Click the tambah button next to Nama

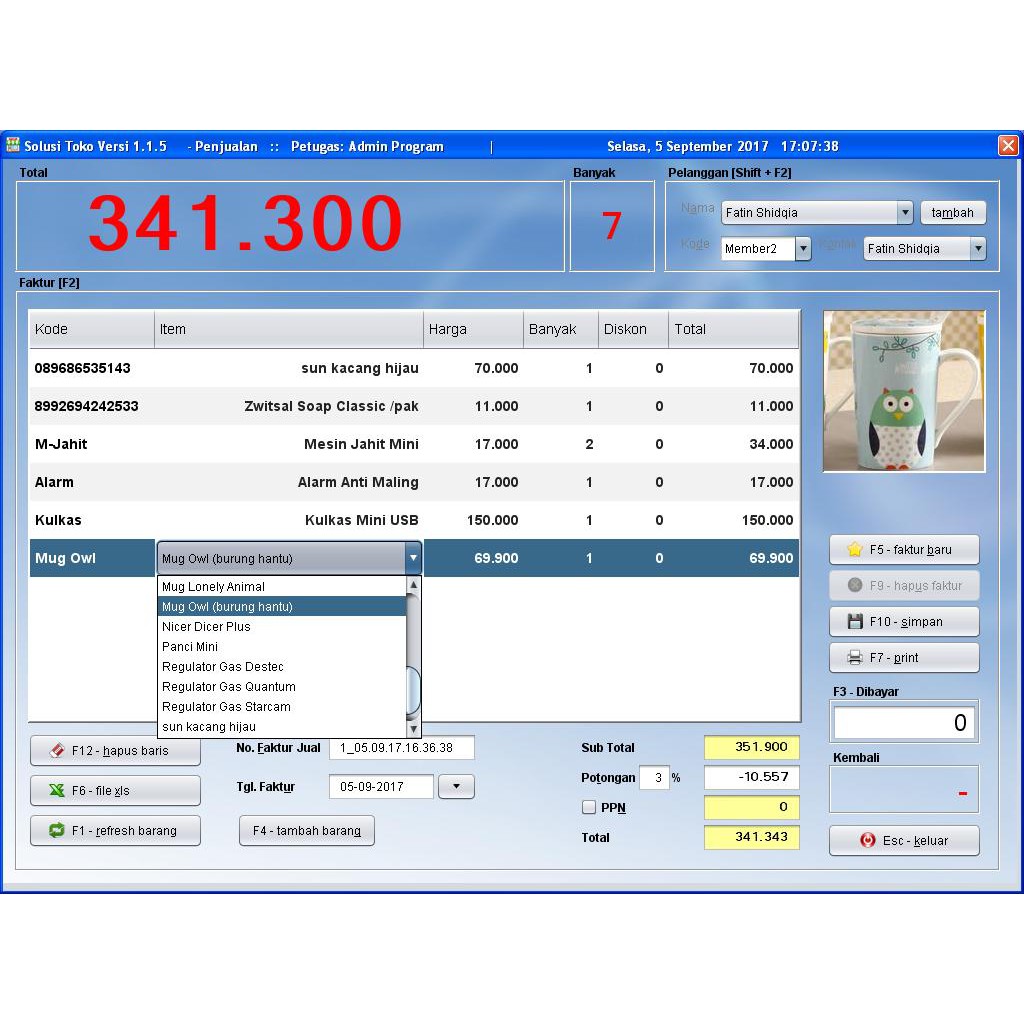(952, 212)
